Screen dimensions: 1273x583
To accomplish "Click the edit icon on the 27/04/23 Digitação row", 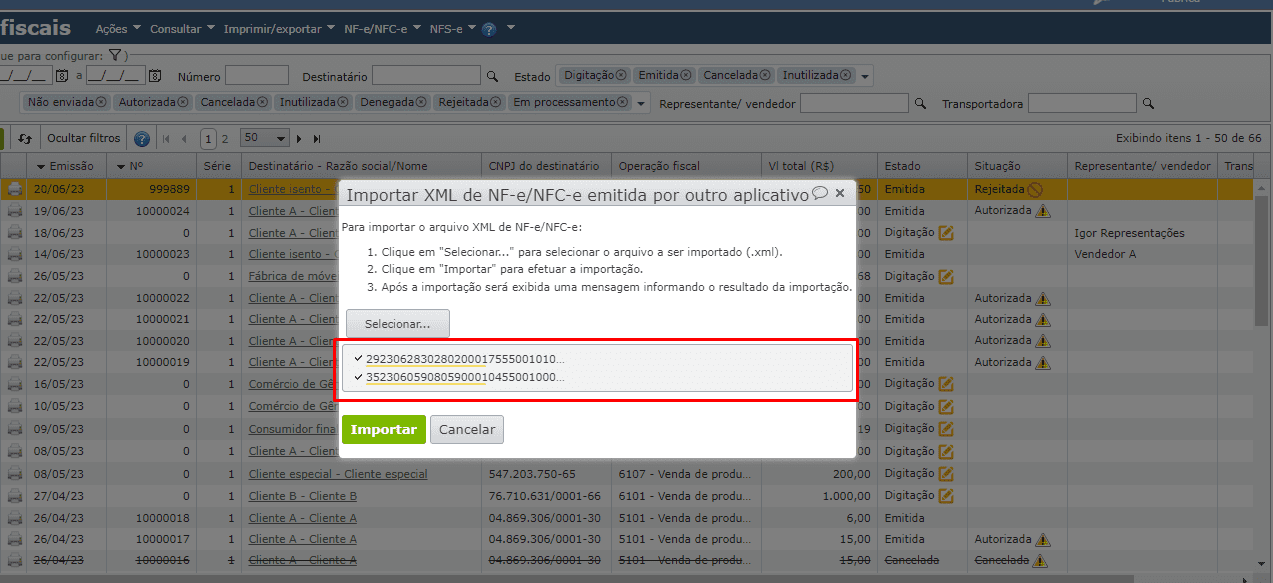I will click(946, 496).
